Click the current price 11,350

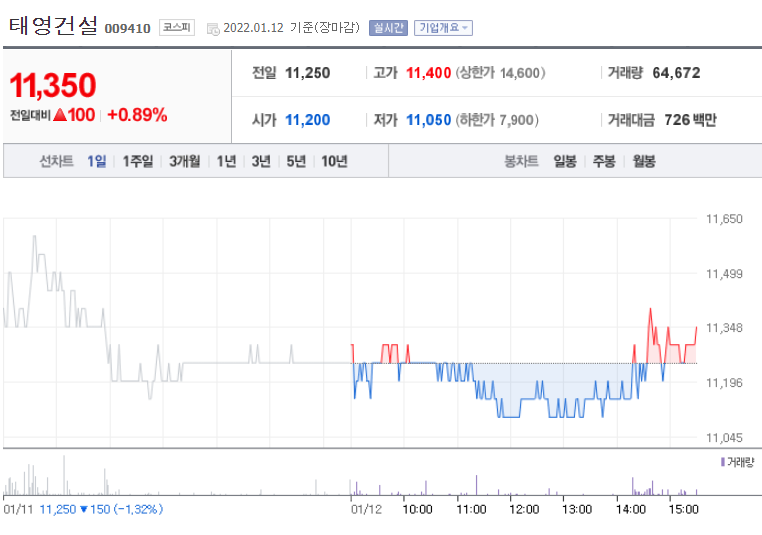tap(53, 86)
